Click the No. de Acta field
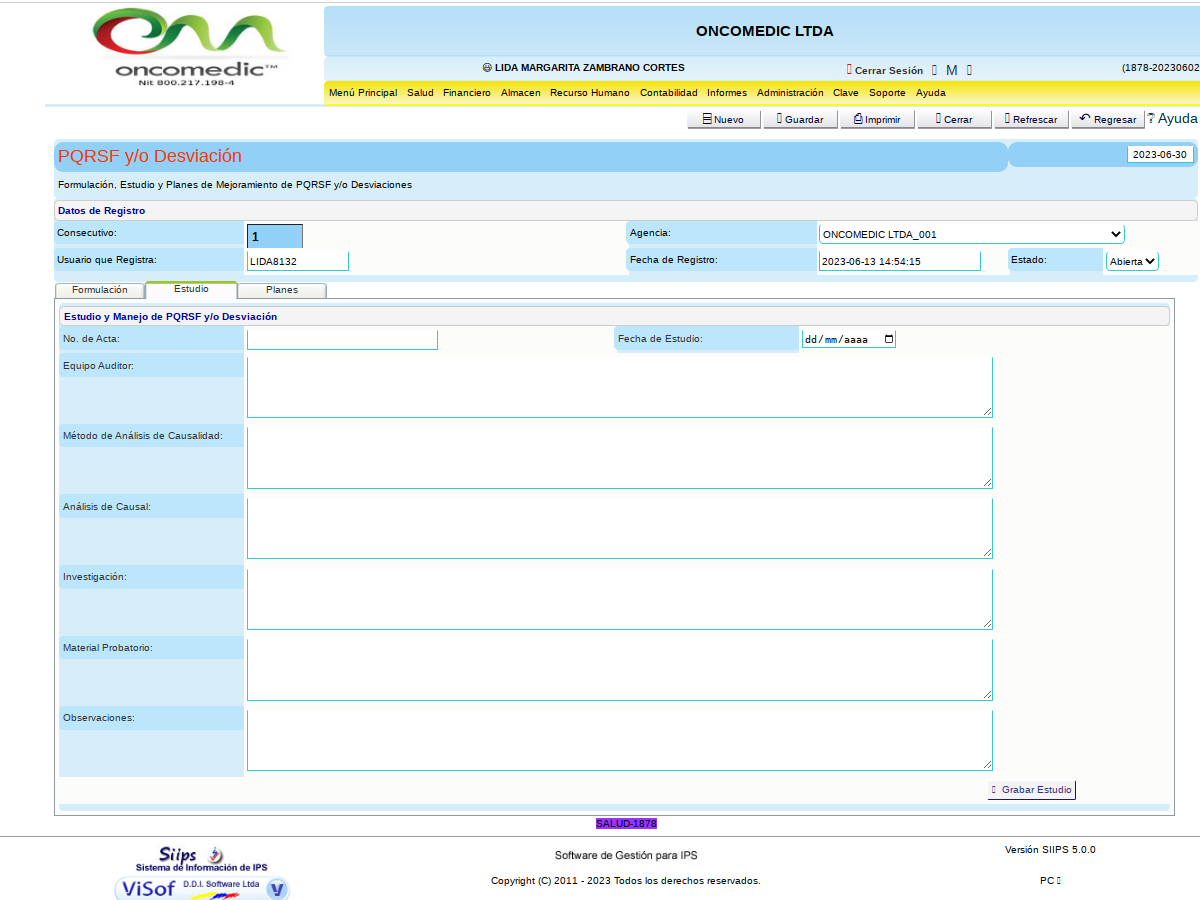The height and width of the screenshot is (900, 1200). point(342,340)
